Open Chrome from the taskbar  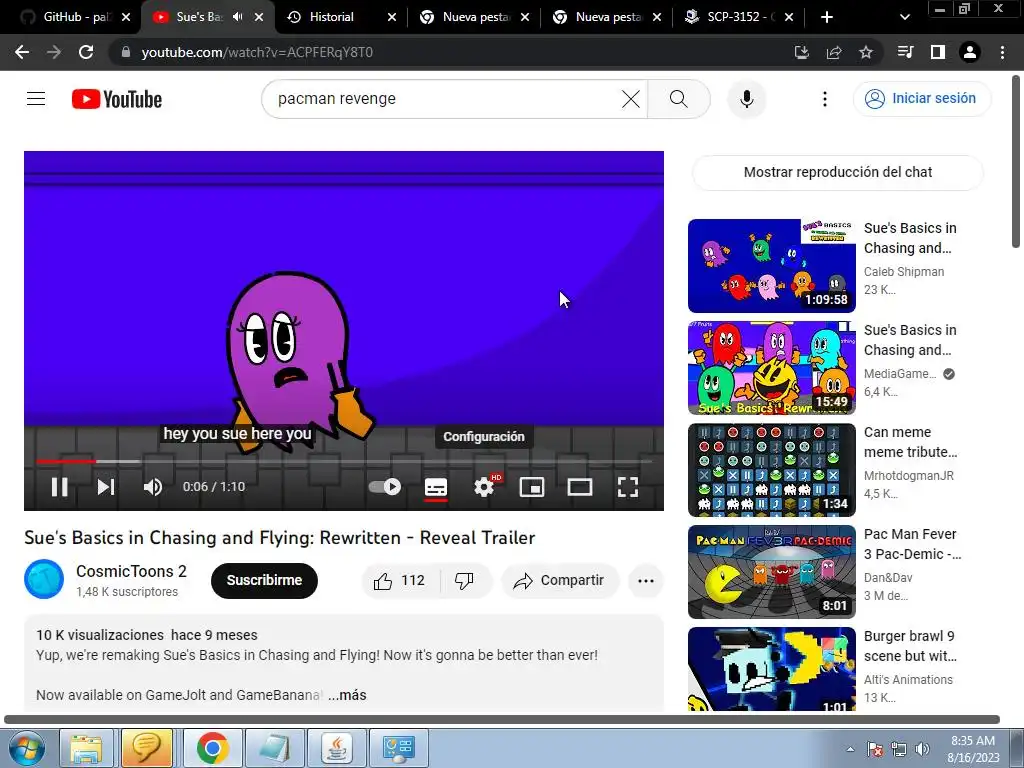(x=212, y=748)
